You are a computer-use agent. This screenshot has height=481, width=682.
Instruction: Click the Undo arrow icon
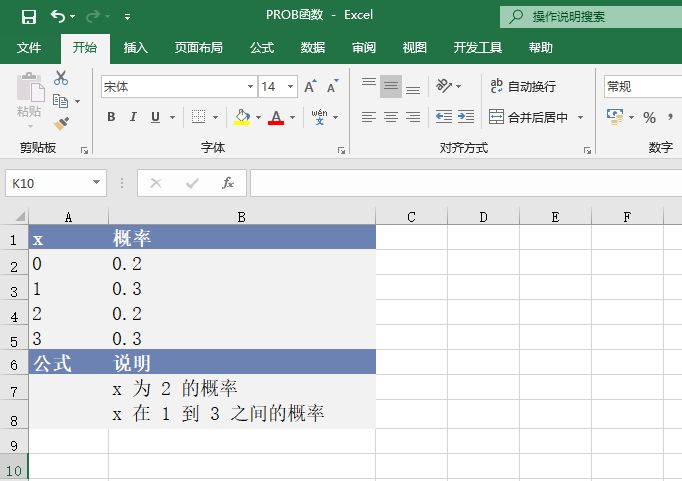point(58,16)
